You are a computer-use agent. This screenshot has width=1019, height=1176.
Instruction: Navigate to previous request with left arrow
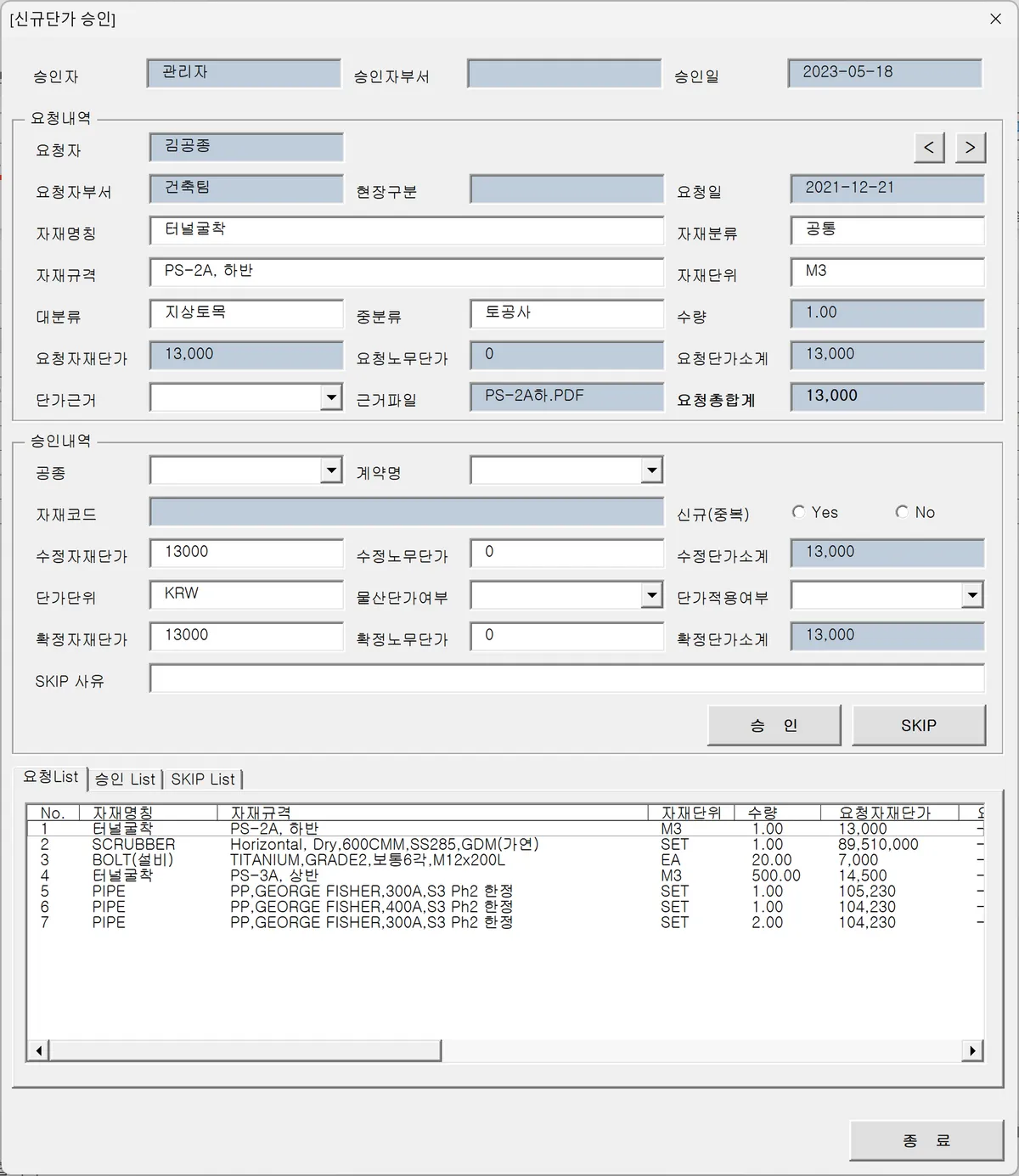coord(928,146)
